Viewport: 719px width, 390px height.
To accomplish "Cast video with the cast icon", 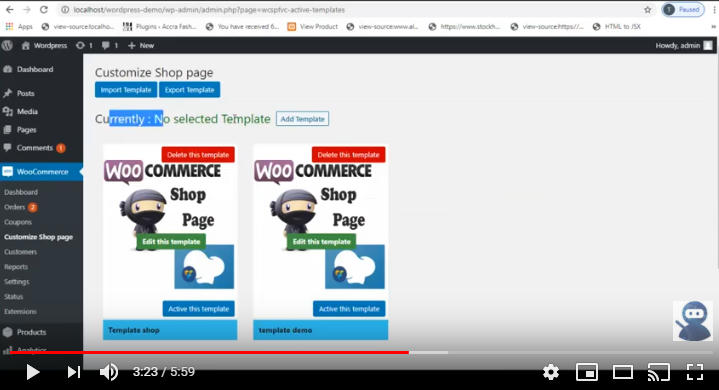I will (658, 372).
